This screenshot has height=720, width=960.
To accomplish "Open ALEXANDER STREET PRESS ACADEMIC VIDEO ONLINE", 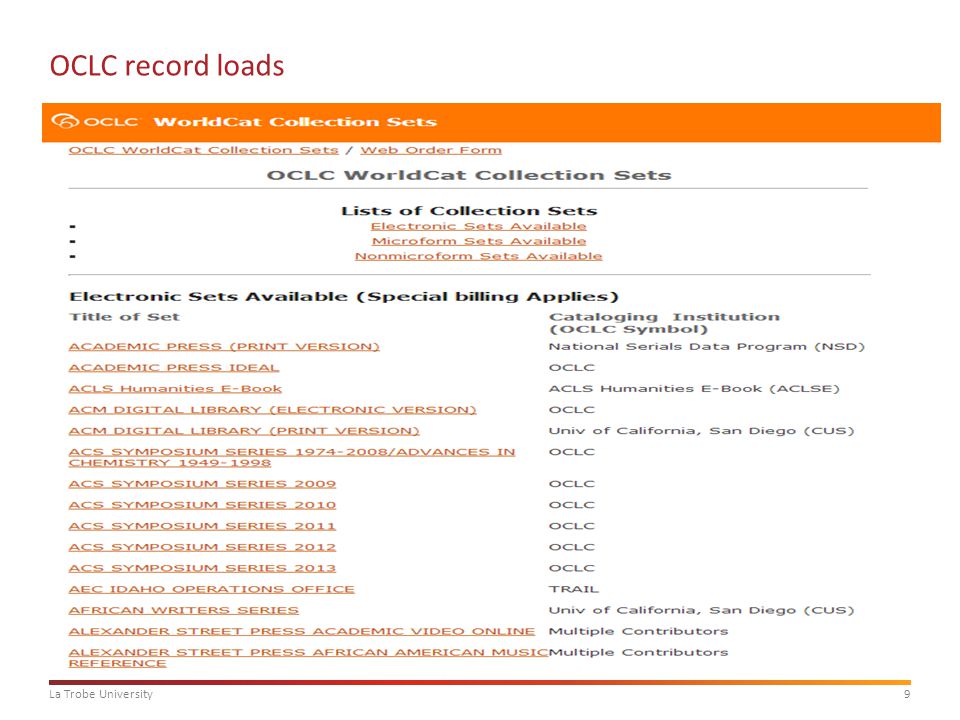I will pos(302,631).
